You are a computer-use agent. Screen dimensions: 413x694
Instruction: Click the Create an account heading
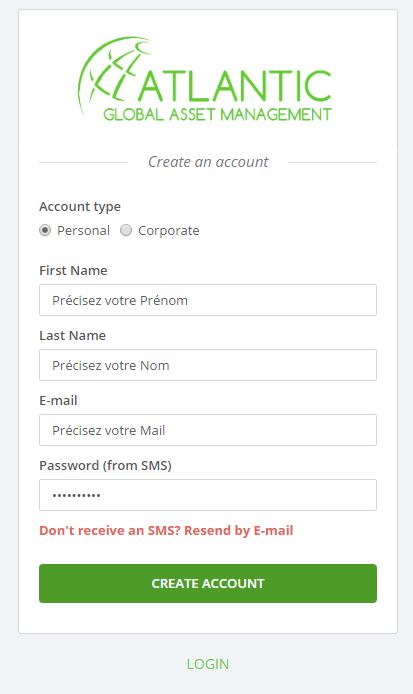208,162
